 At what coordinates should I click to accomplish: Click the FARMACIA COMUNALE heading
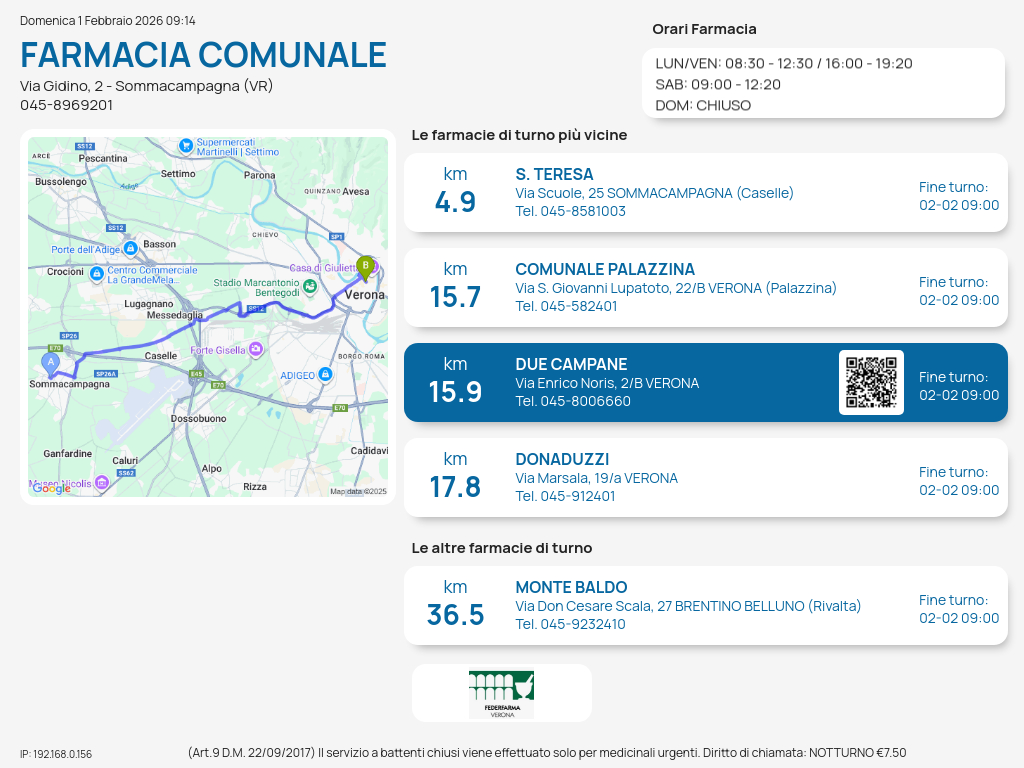203,55
